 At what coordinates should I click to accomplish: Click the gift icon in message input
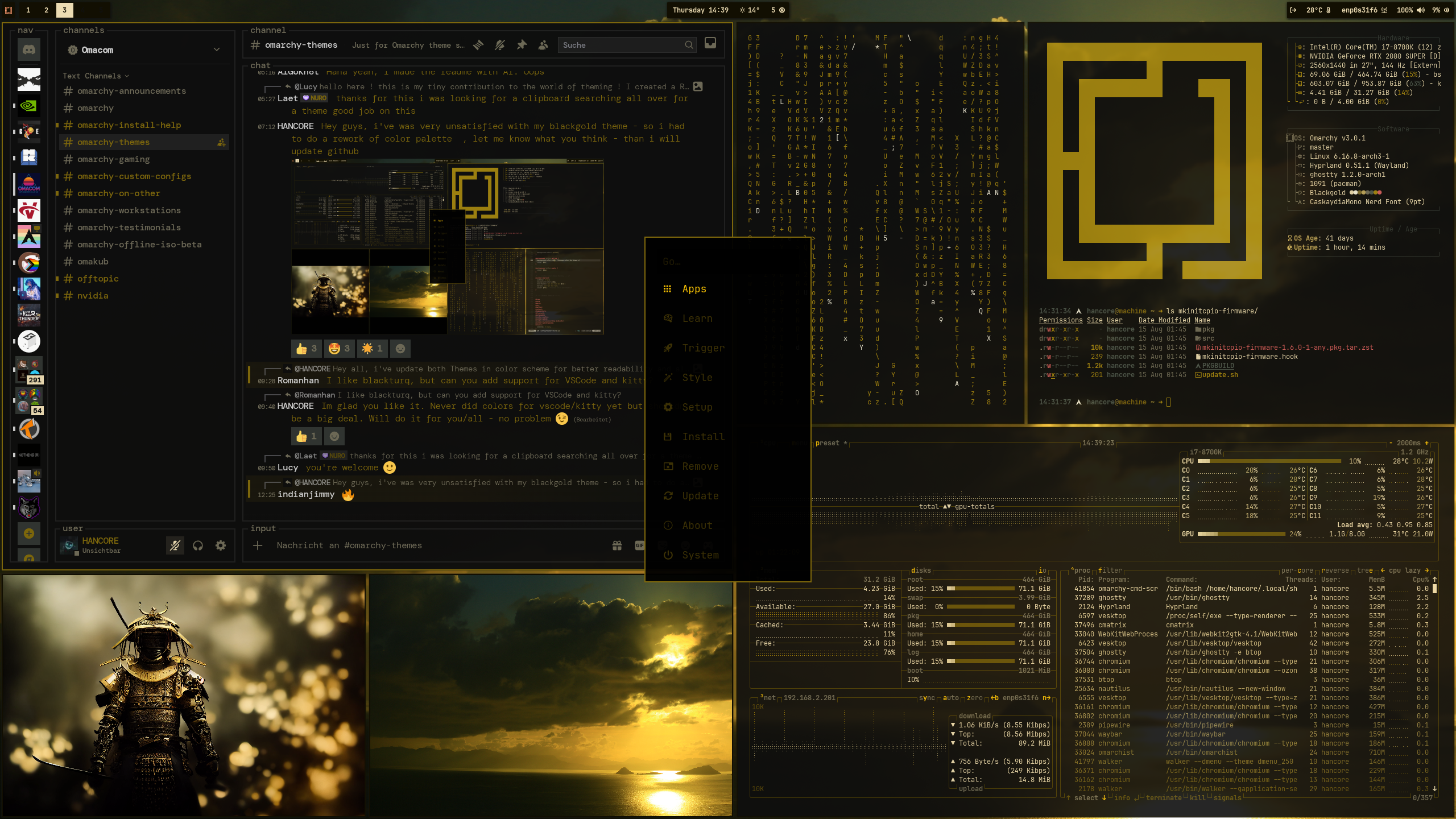pos(617,545)
